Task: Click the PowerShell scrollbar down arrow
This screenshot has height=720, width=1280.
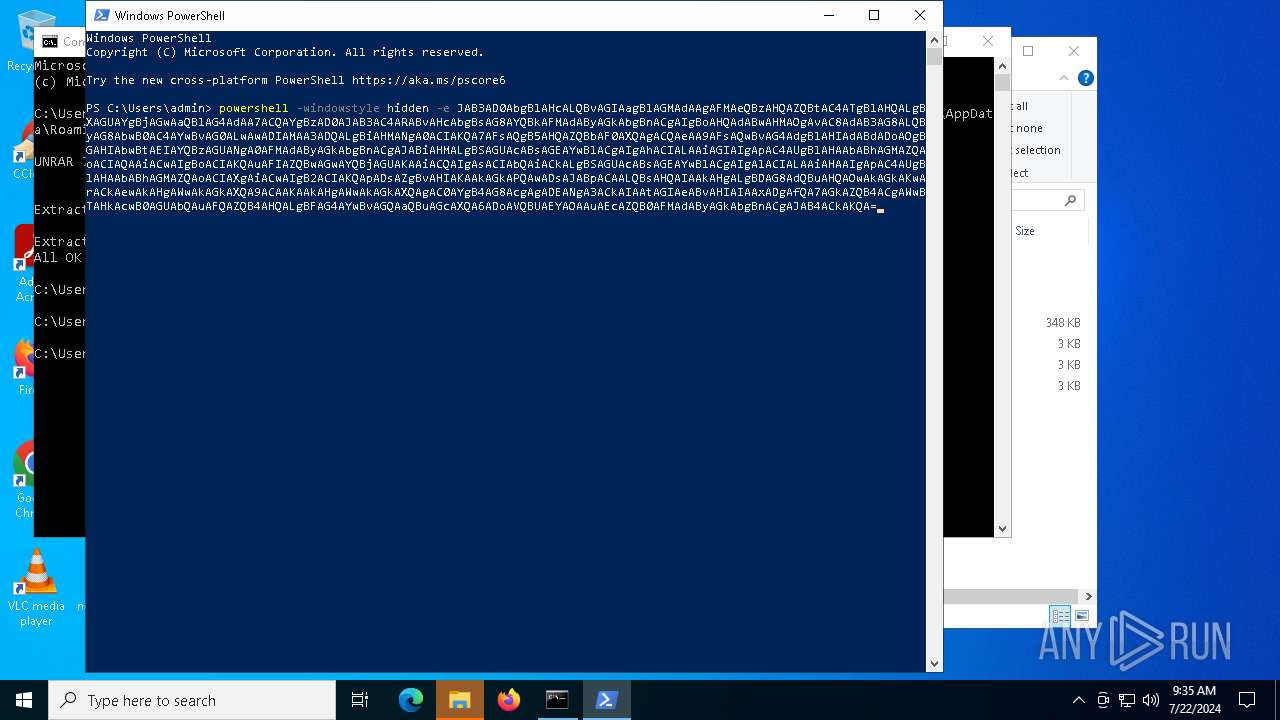Action: tap(935, 663)
